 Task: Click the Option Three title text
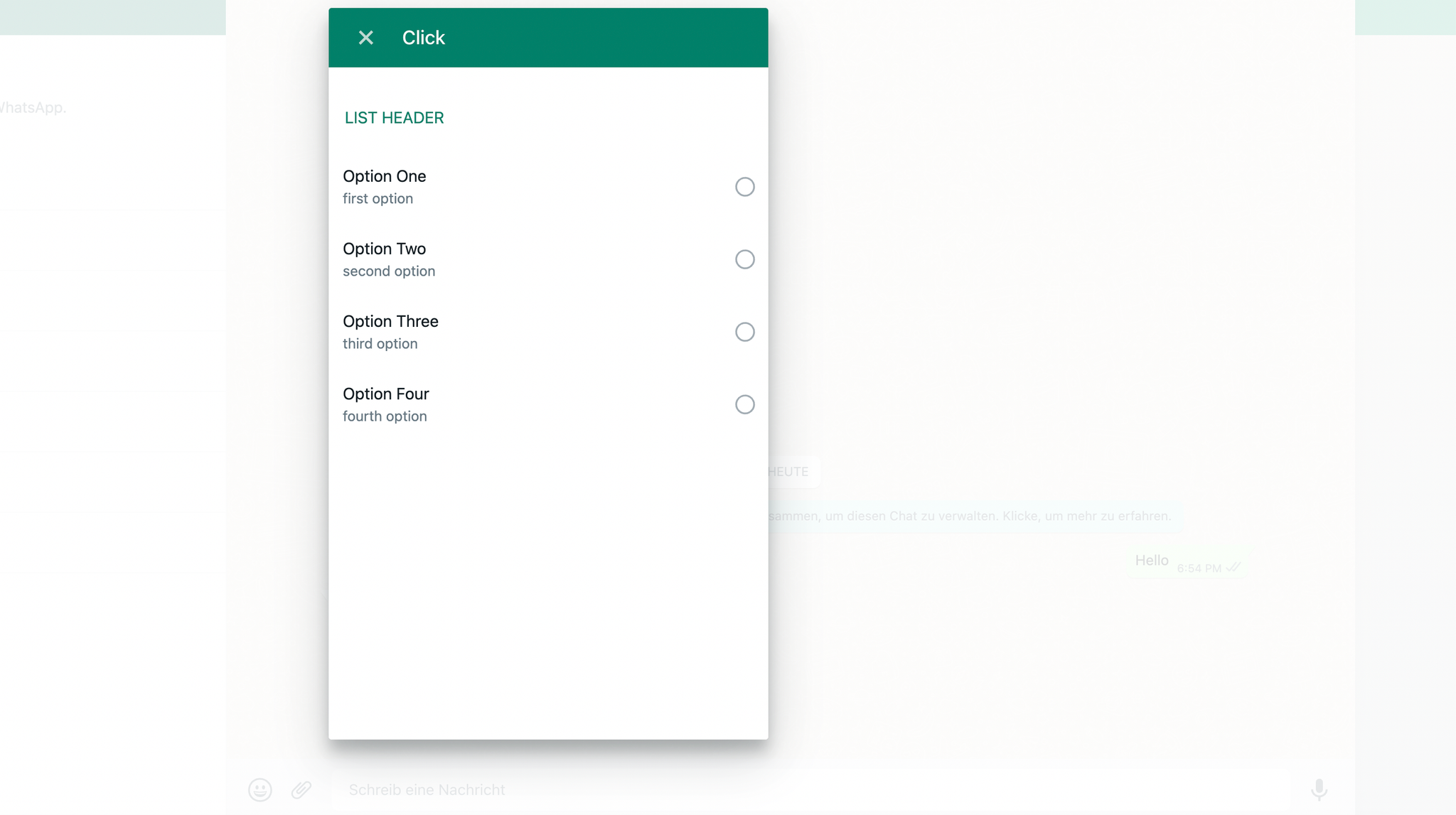390,321
